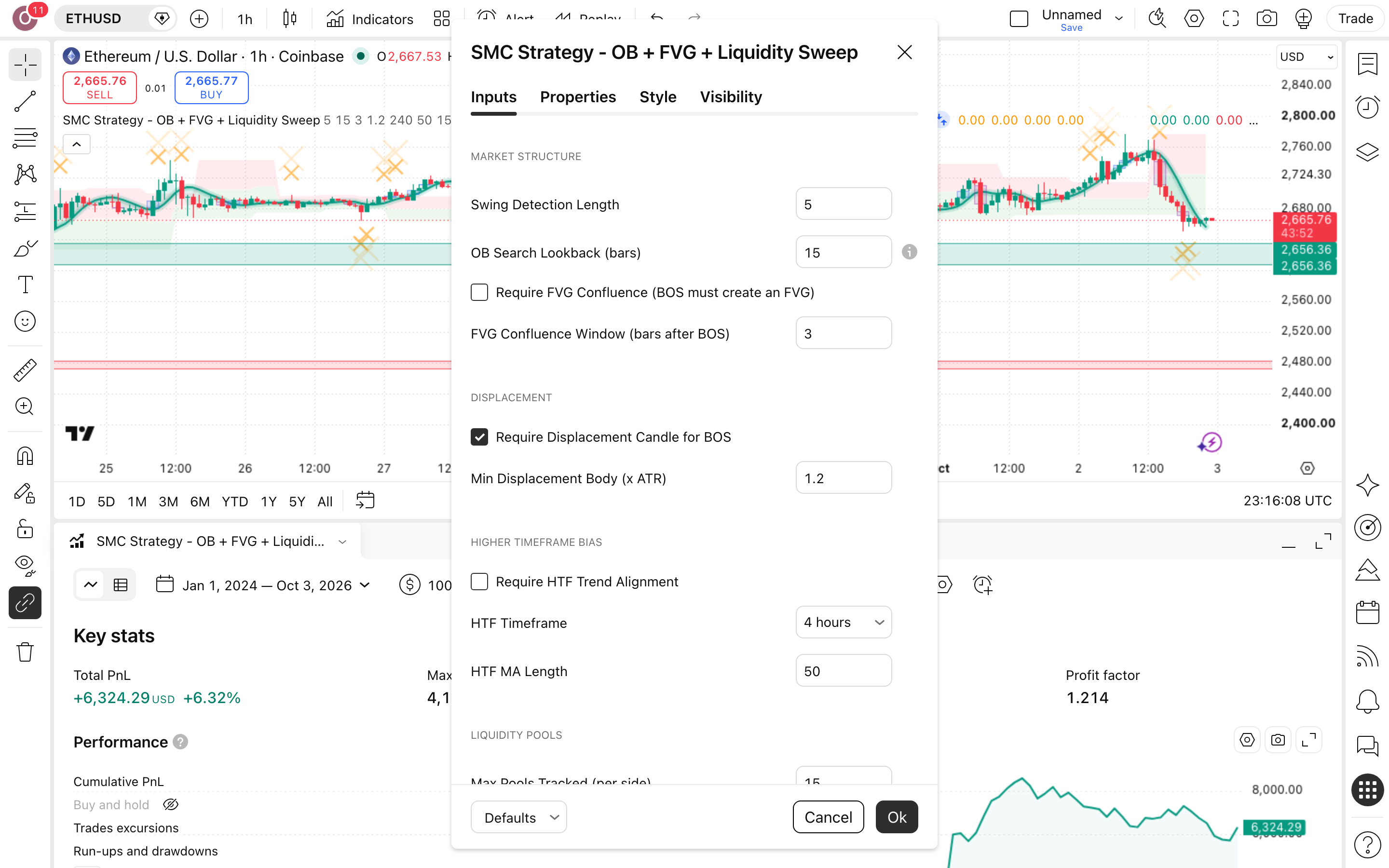Take a chart snapshot with camera
Image resolution: width=1389 pixels, height=868 pixels.
[1267, 19]
